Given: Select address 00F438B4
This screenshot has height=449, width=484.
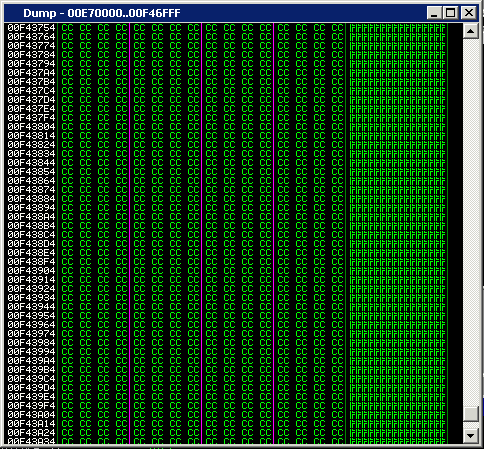Looking at the screenshot, I should point(31,226).
